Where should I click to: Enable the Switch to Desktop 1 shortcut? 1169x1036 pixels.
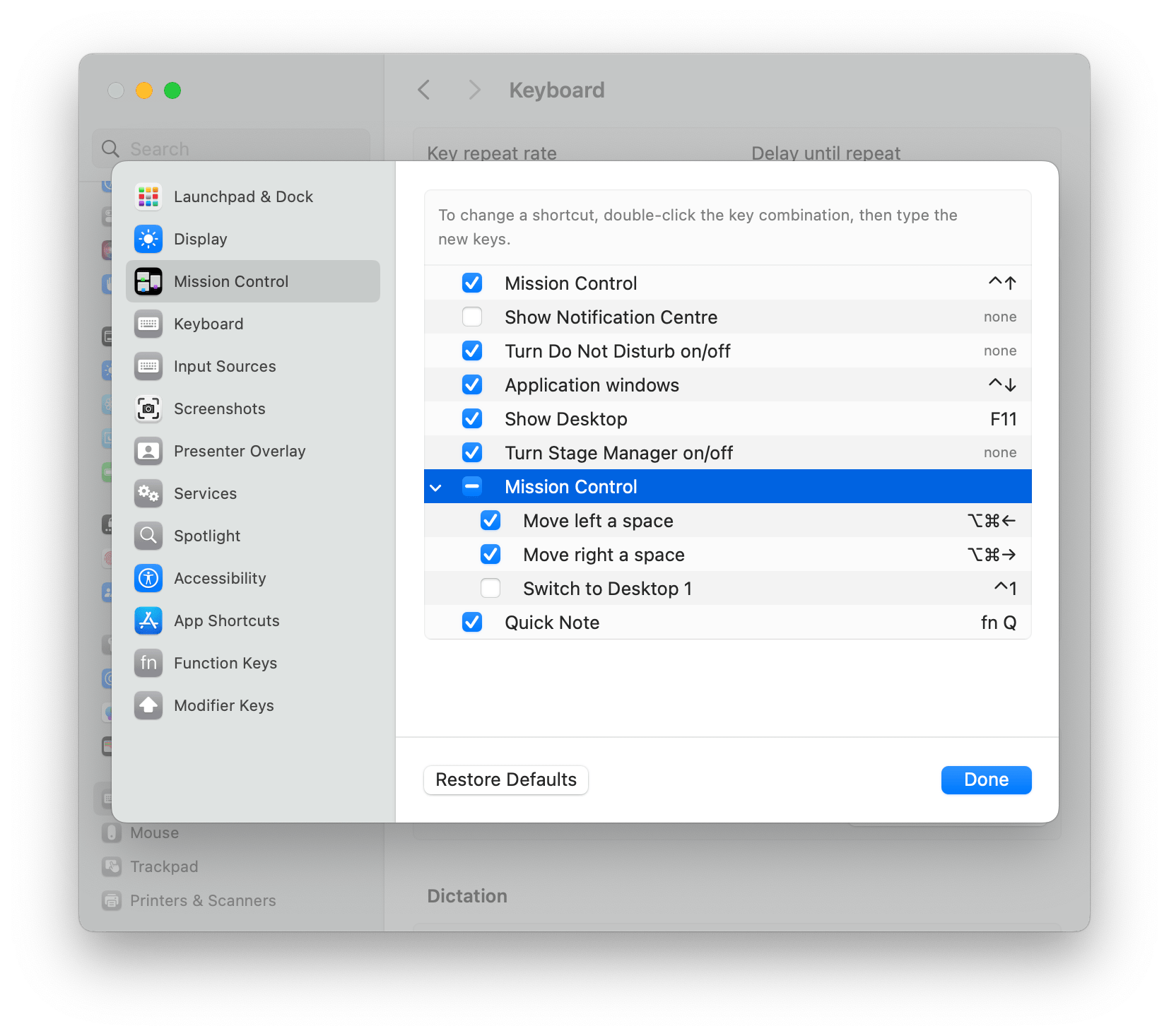point(490,588)
